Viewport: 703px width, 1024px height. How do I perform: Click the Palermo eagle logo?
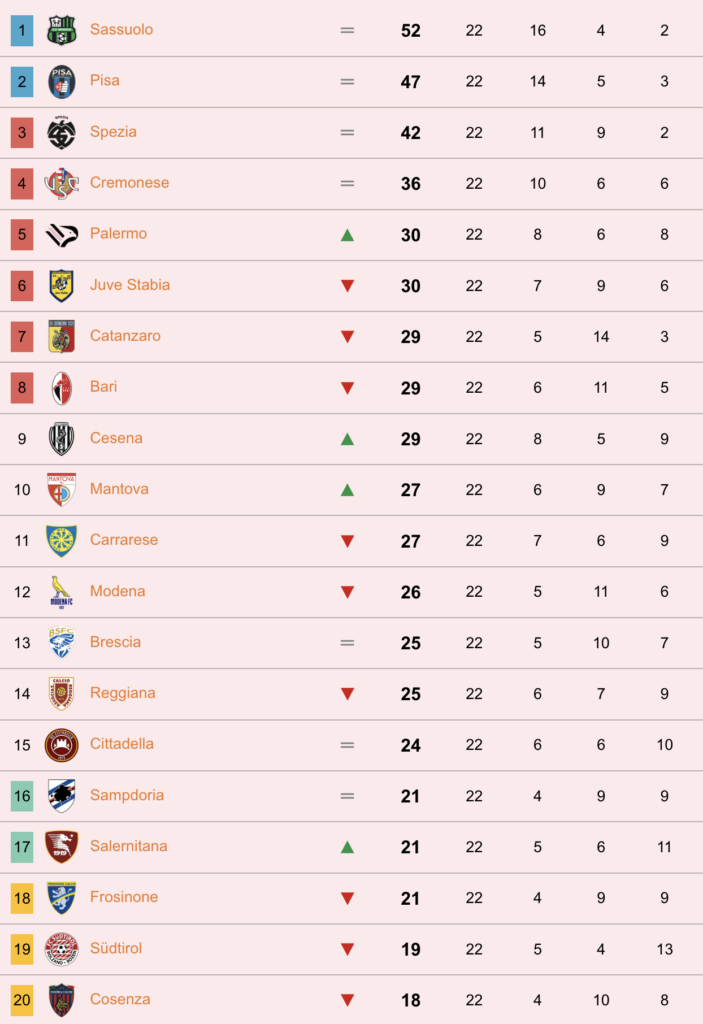point(61,234)
